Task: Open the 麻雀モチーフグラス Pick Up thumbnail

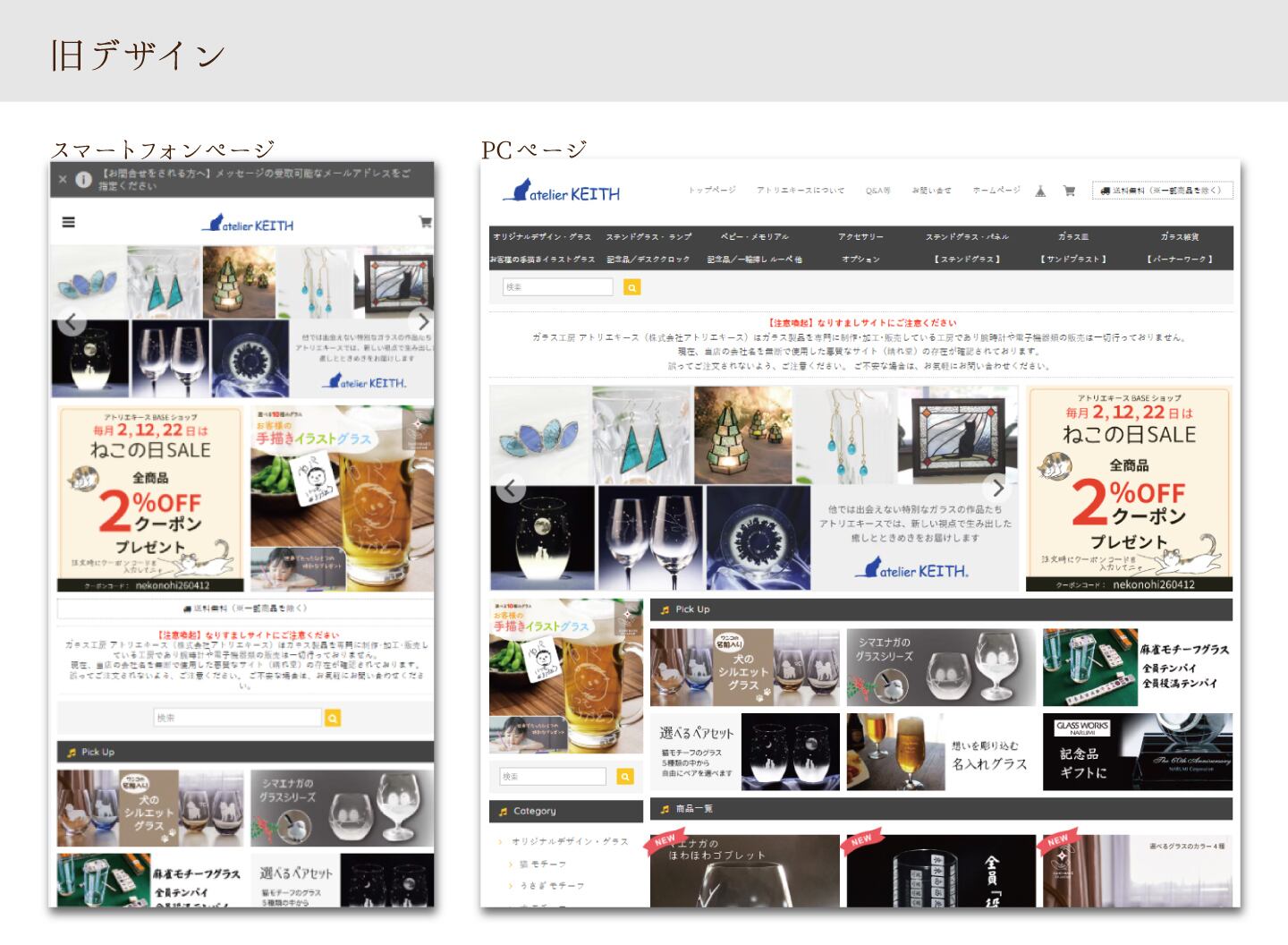Action: 1138,668
